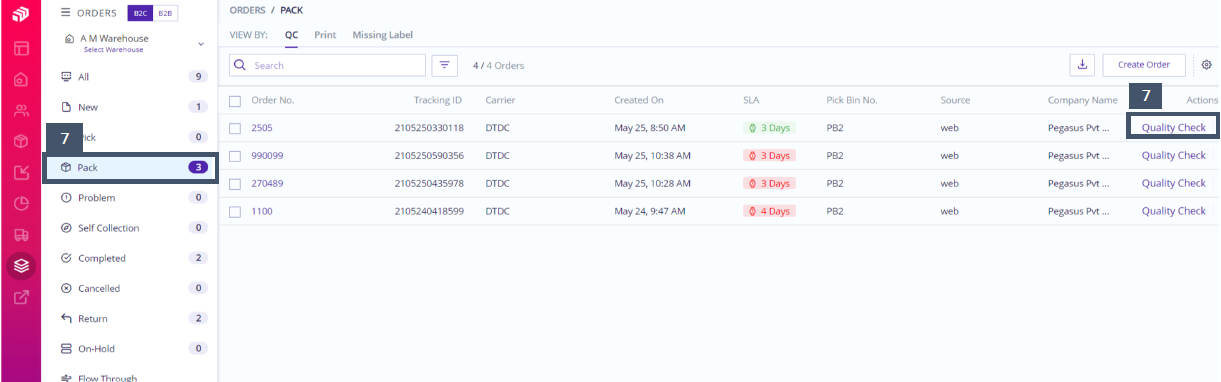Screen dimensions: 1221x382
Task: Click Quality Check for order 1100
Action: (x=1174, y=212)
